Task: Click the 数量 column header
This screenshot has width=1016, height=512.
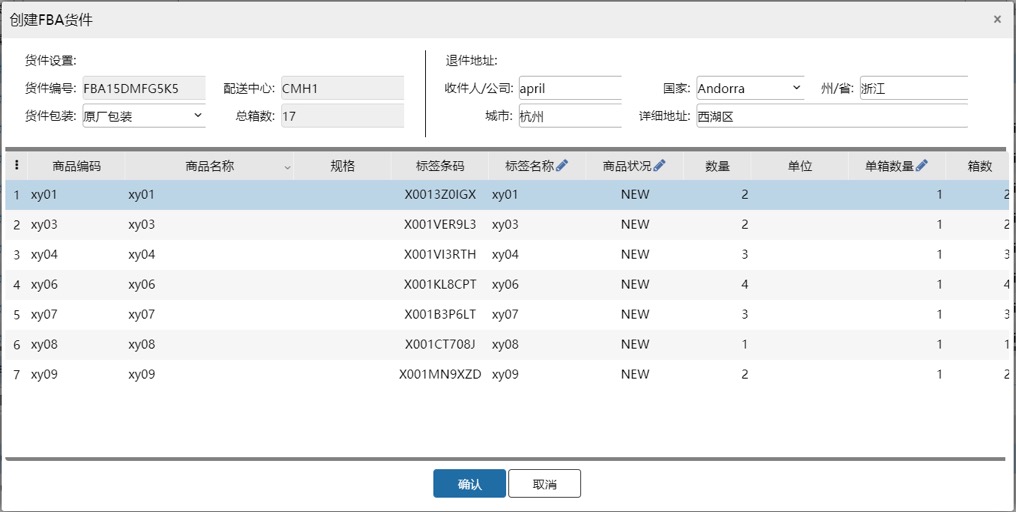Action: (717, 166)
